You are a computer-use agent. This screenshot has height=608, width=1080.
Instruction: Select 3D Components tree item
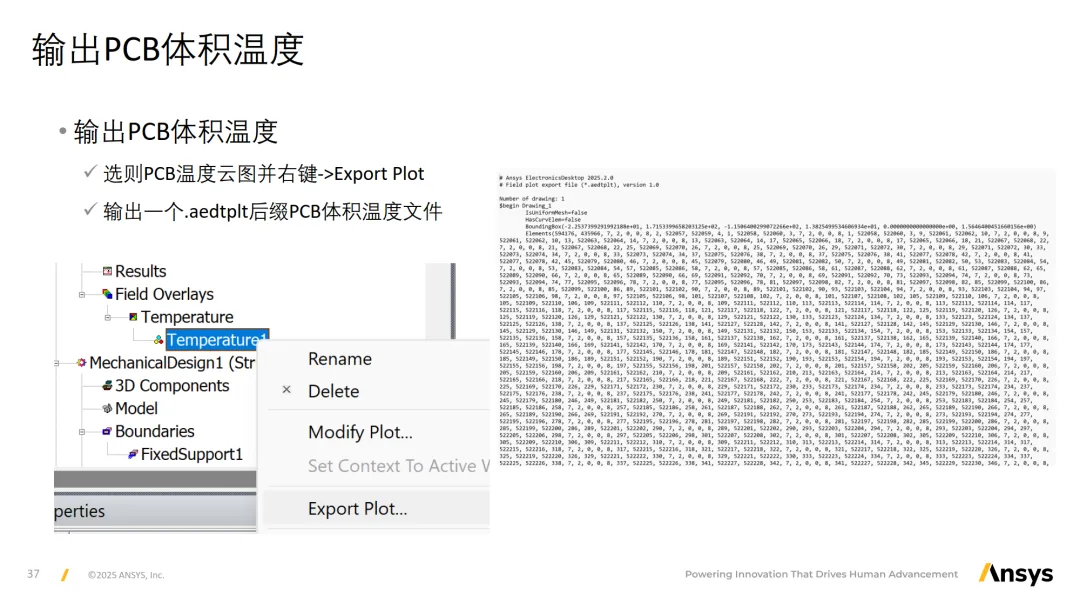172,386
